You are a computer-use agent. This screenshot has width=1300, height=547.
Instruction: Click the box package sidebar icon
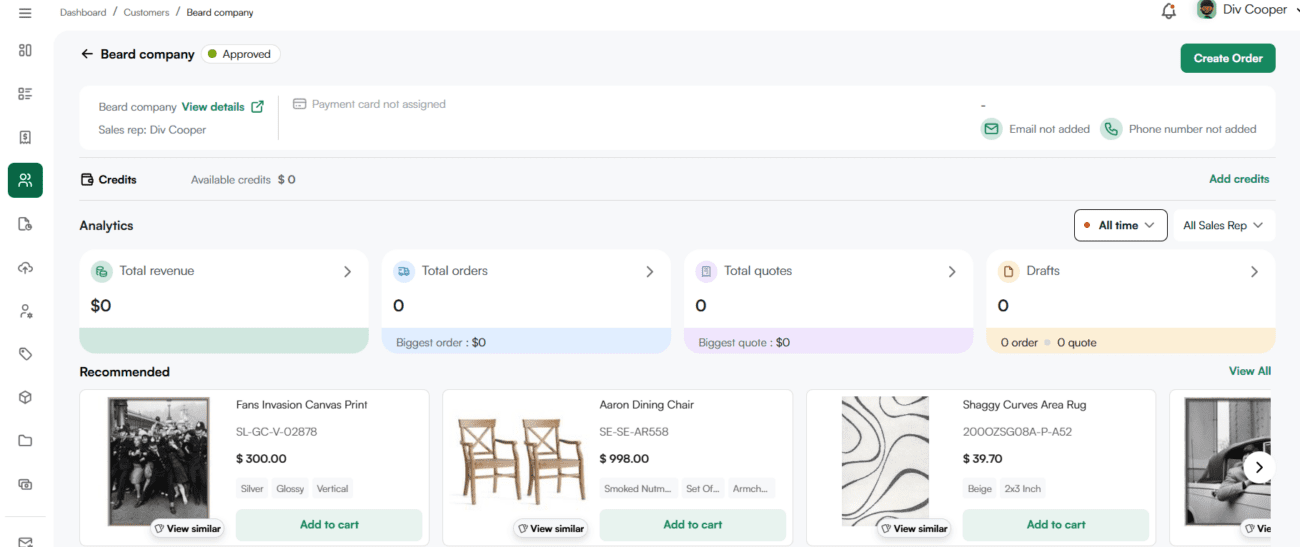(x=25, y=397)
